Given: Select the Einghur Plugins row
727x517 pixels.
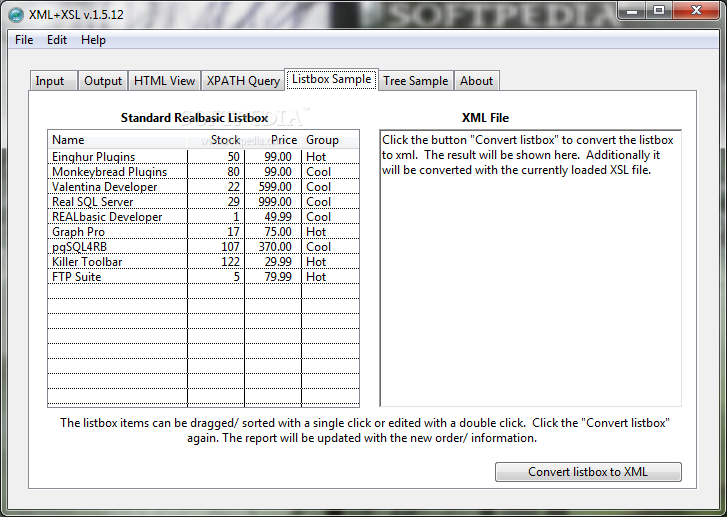Looking at the screenshot, I should click(x=204, y=157).
